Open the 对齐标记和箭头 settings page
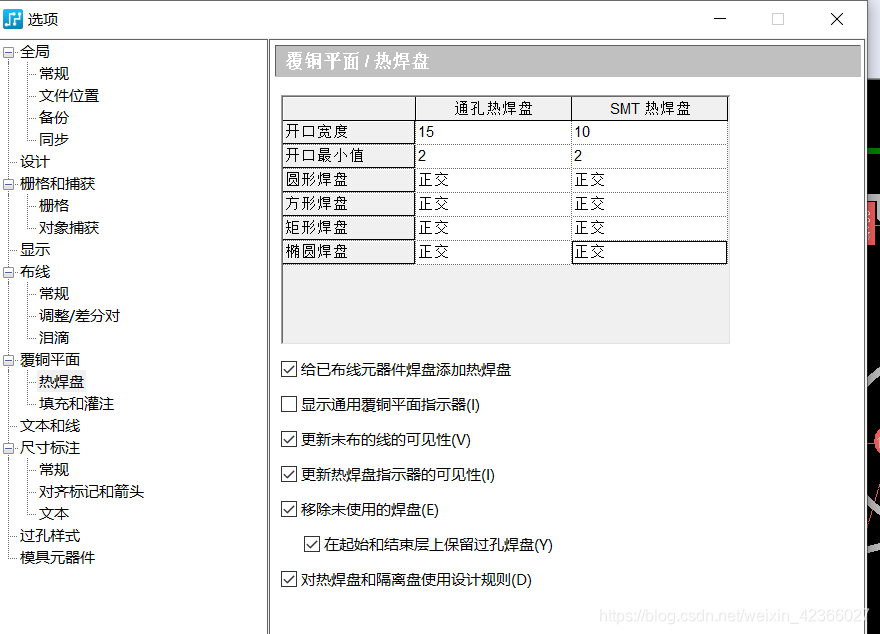The image size is (880, 634). (x=91, y=492)
